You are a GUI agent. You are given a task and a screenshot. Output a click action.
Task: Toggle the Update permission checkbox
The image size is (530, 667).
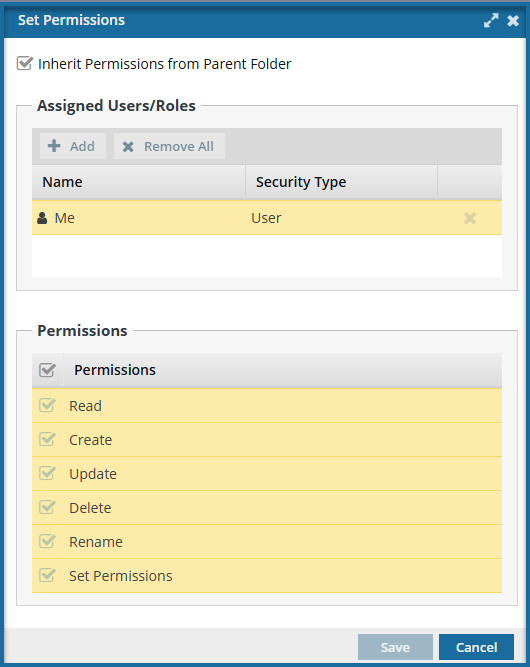point(47,473)
